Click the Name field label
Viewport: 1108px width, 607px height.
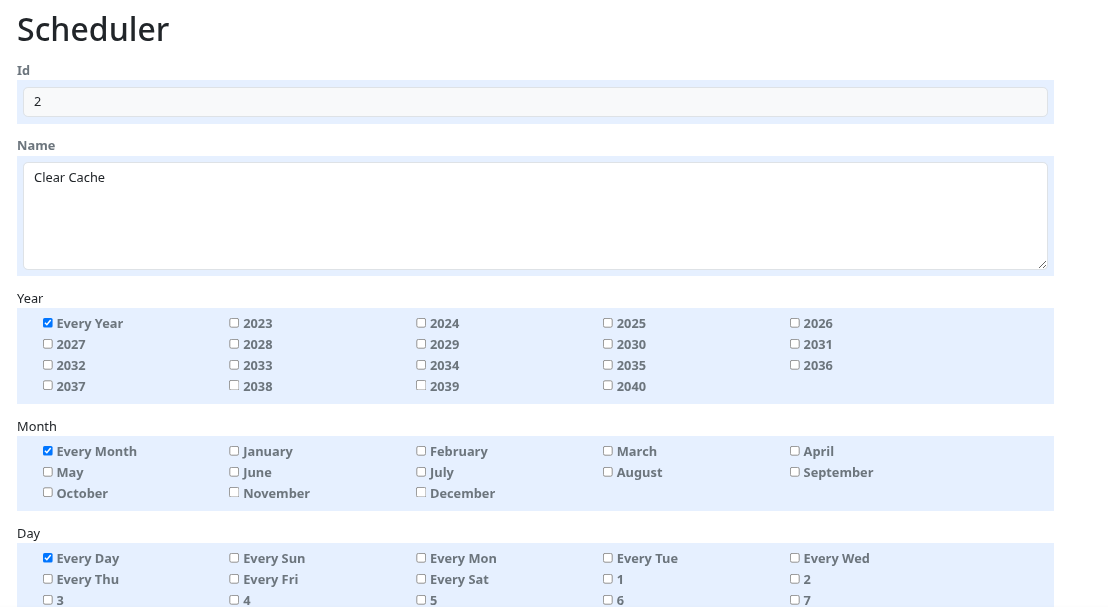tap(36, 146)
